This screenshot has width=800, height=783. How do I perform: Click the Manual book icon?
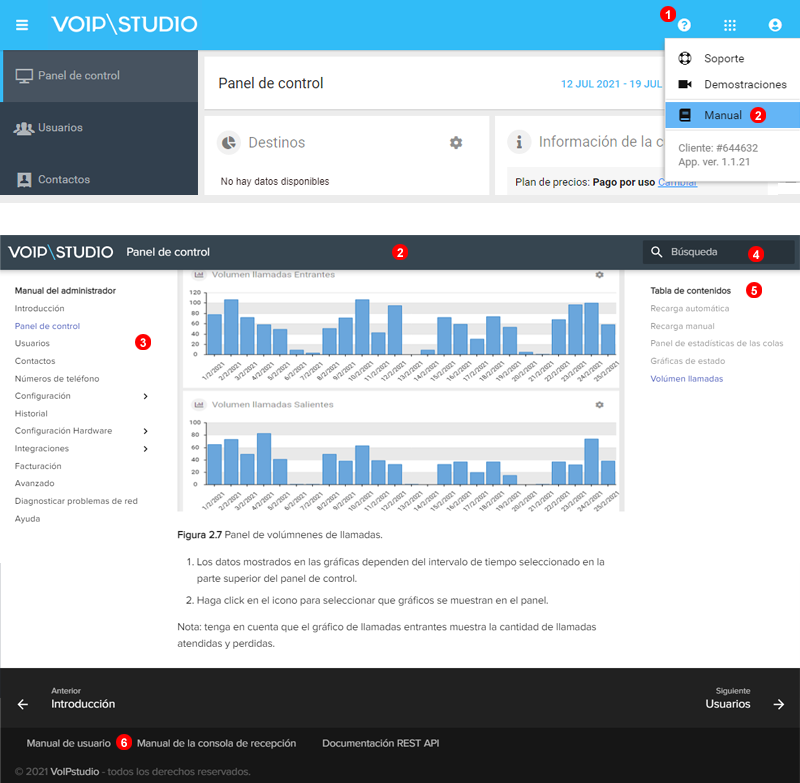pos(685,115)
